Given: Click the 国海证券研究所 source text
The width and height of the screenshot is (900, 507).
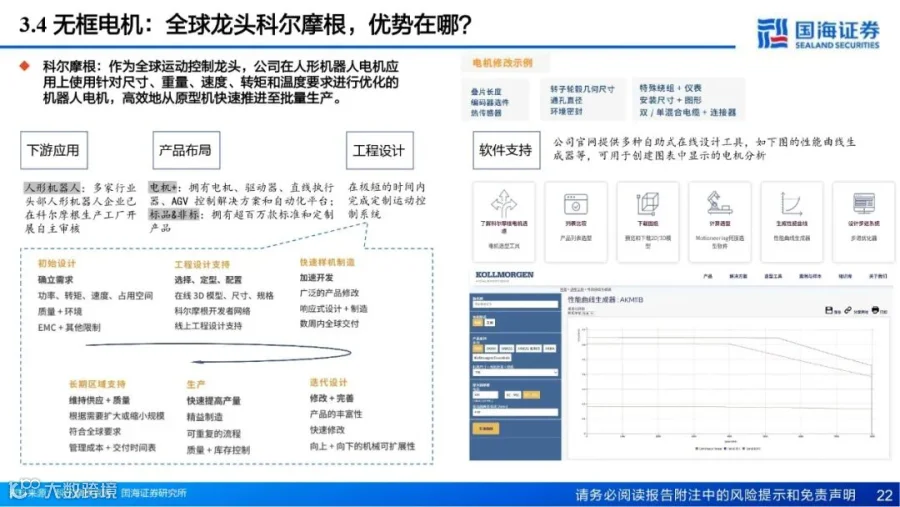Looking at the screenshot, I should point(154,493).
